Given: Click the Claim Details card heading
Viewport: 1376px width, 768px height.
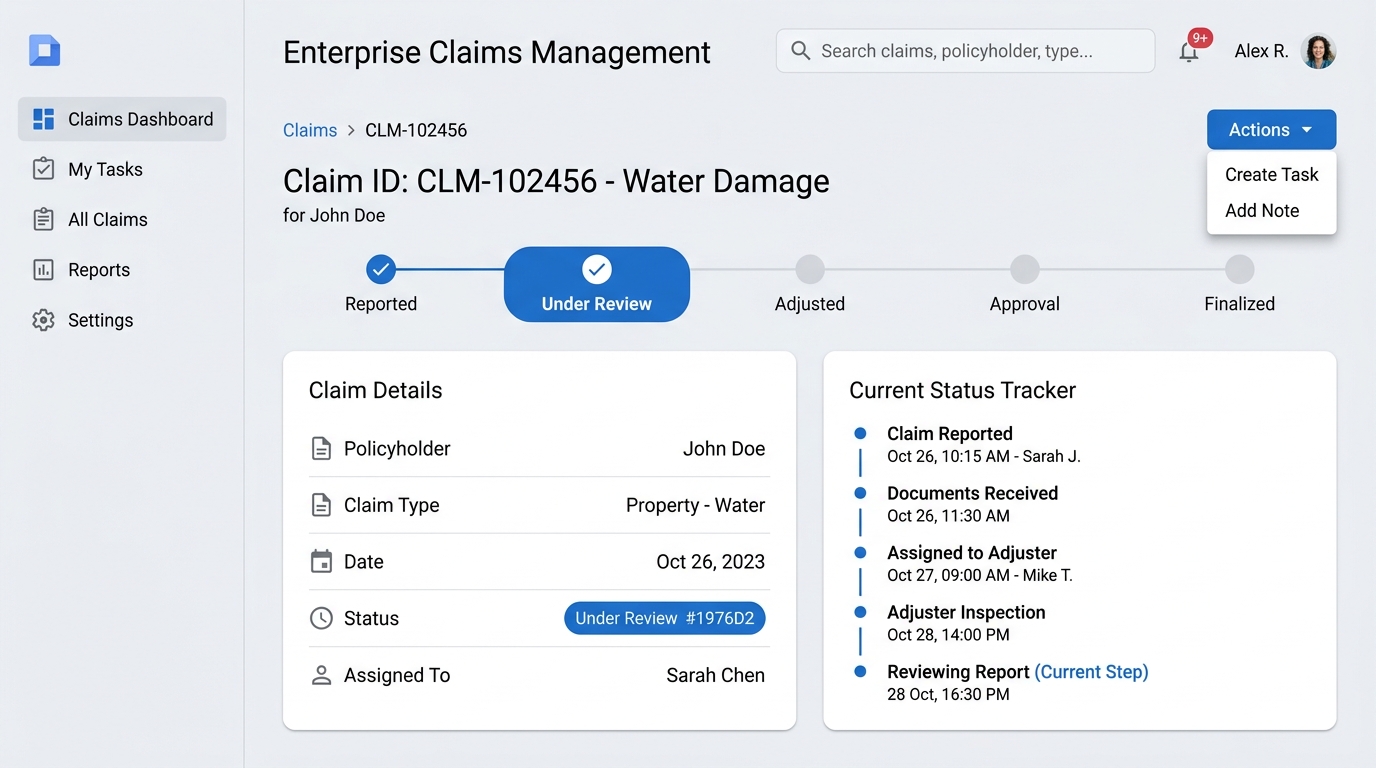Looking at the screenshot, I should [375, 390].
